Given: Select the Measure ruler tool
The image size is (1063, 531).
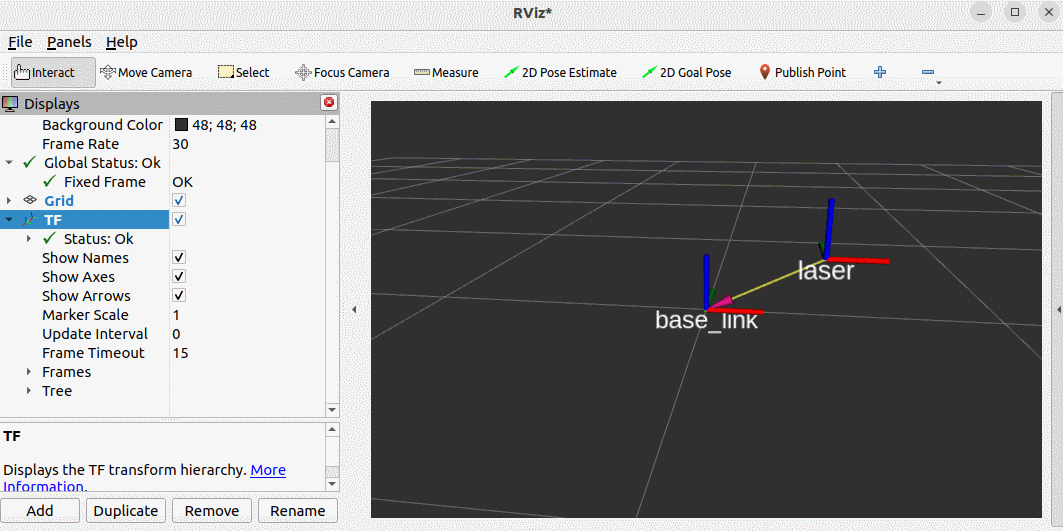Looking at the screenshot, I should (x=446, y=73).
